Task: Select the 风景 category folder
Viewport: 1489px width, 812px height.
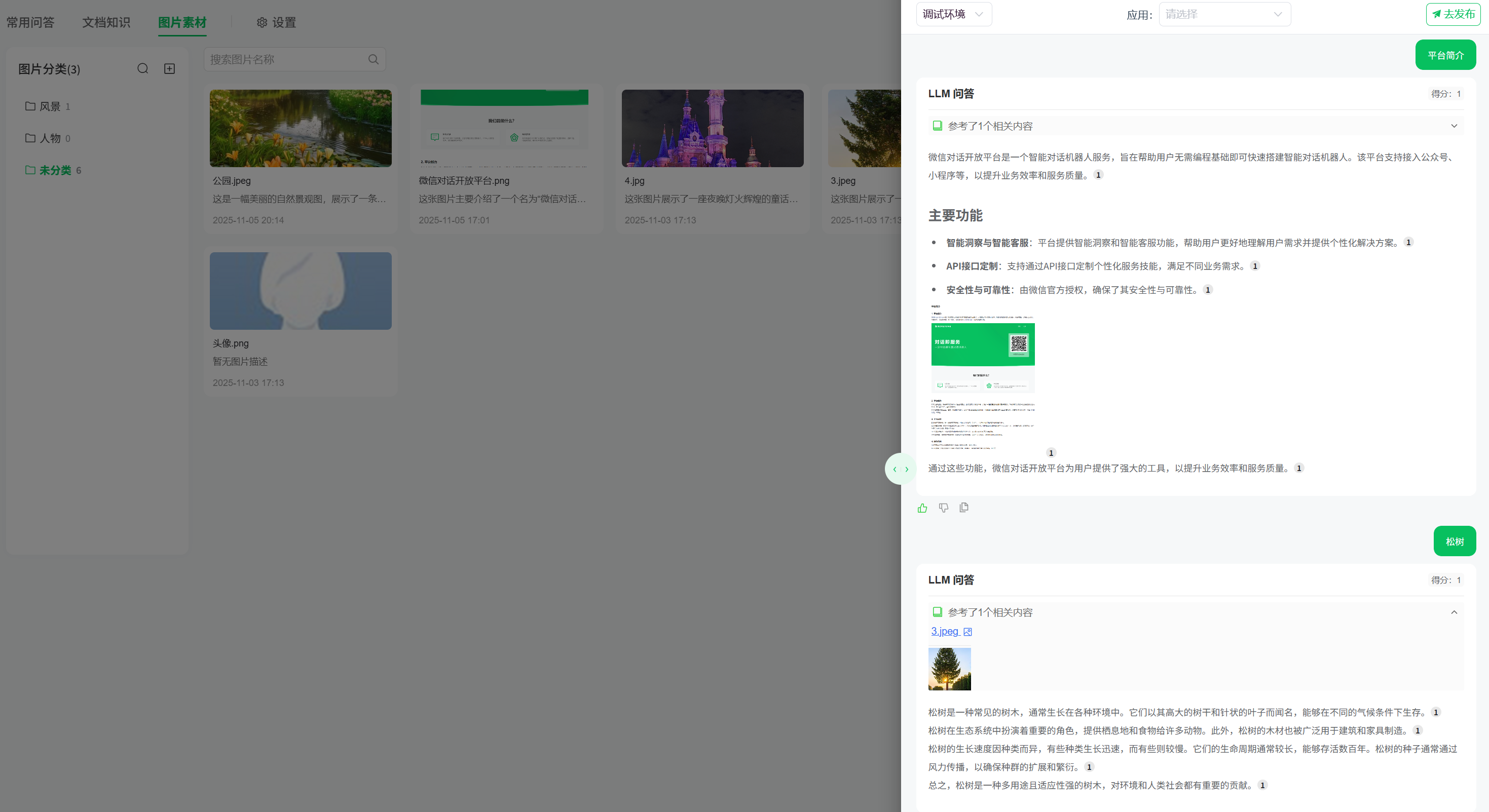Action: pos(51,106)
